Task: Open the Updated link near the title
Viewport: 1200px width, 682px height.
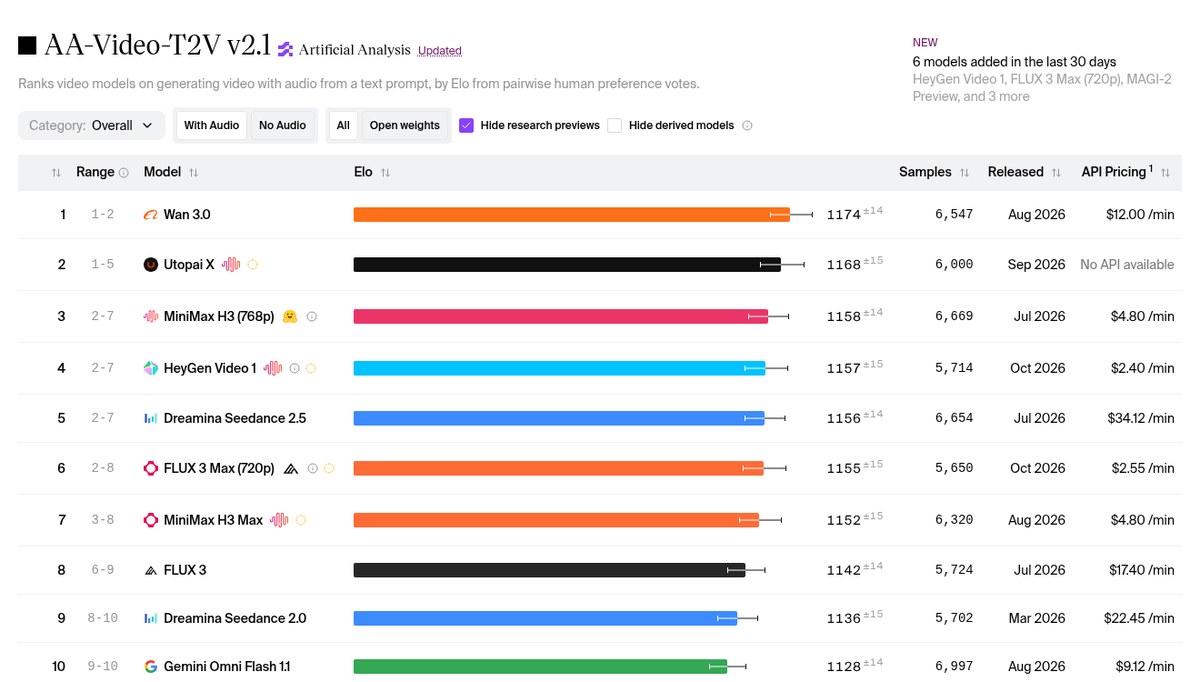Action: pyautogui.click(x=439, y=50)
